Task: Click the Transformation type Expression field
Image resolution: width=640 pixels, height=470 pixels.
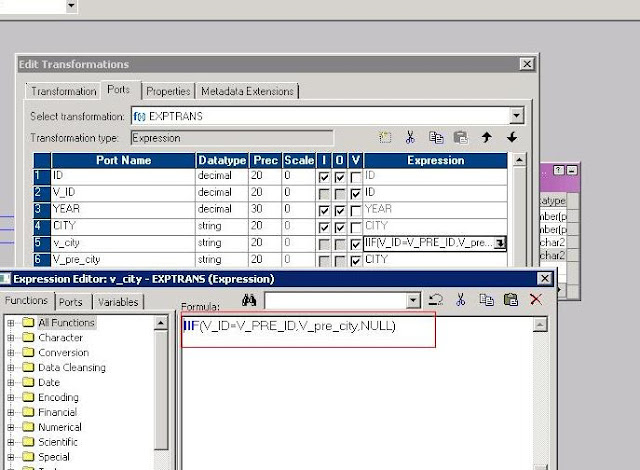Action: coord(232,138)
